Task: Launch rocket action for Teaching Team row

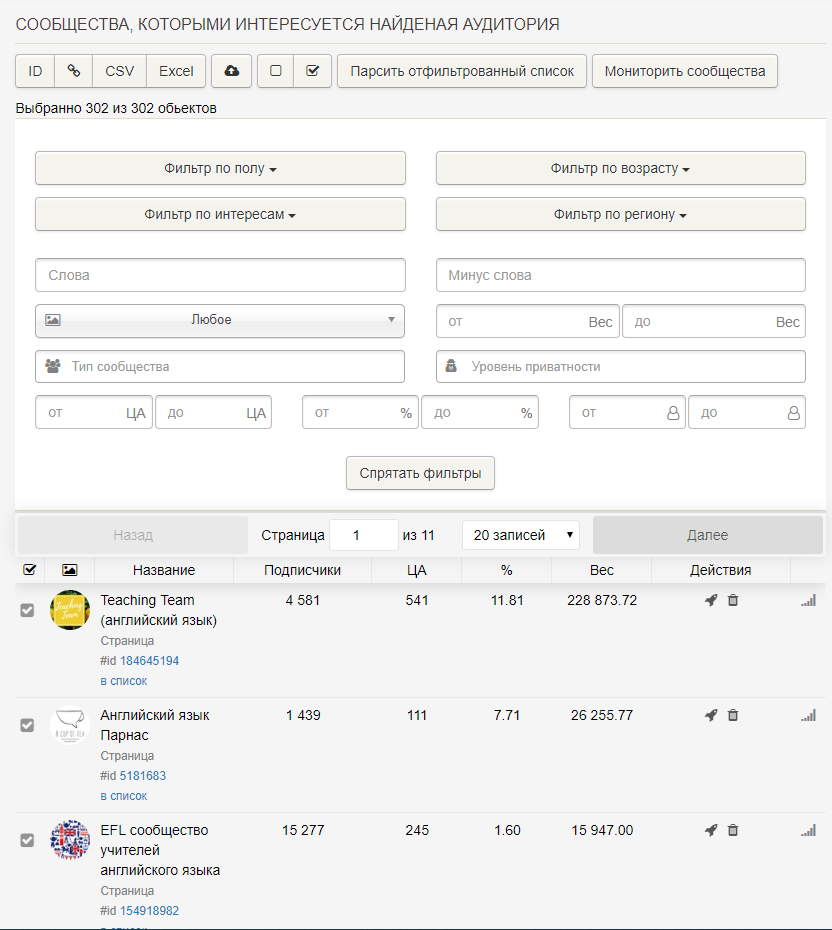Action: pyautogui.click(x=711, y=601)
